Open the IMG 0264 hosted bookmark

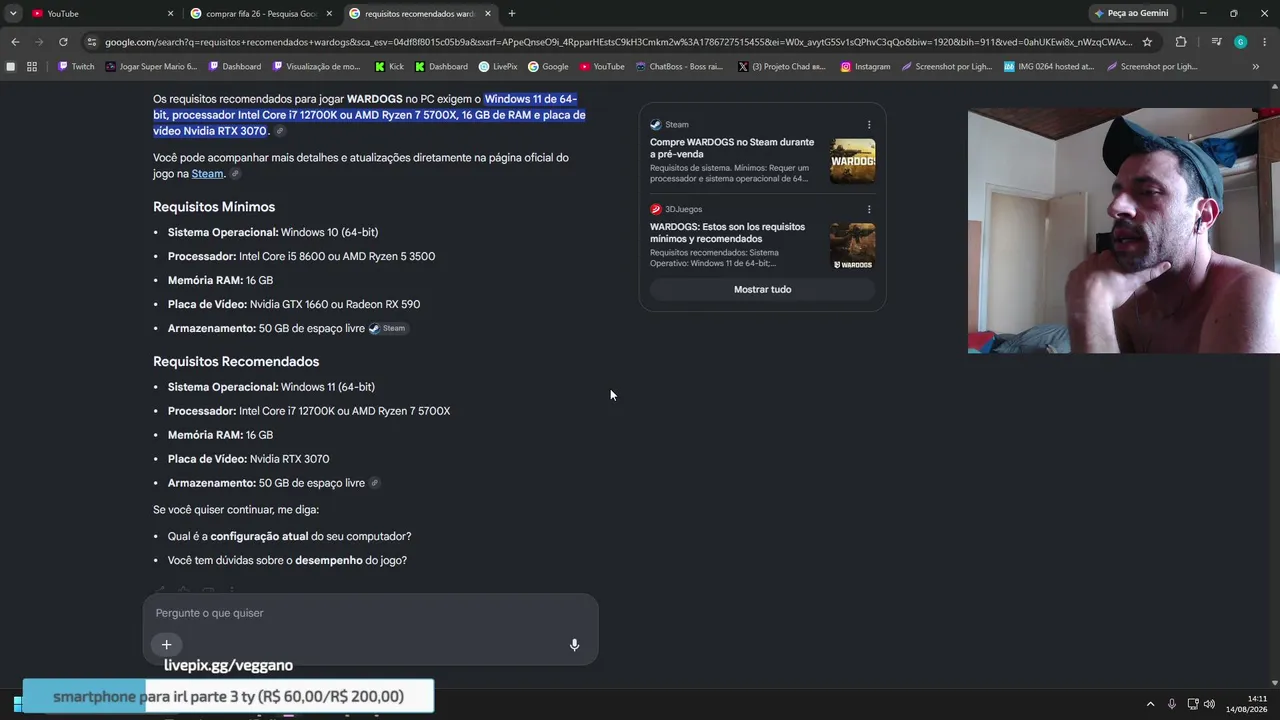(x=1049, y=67)
